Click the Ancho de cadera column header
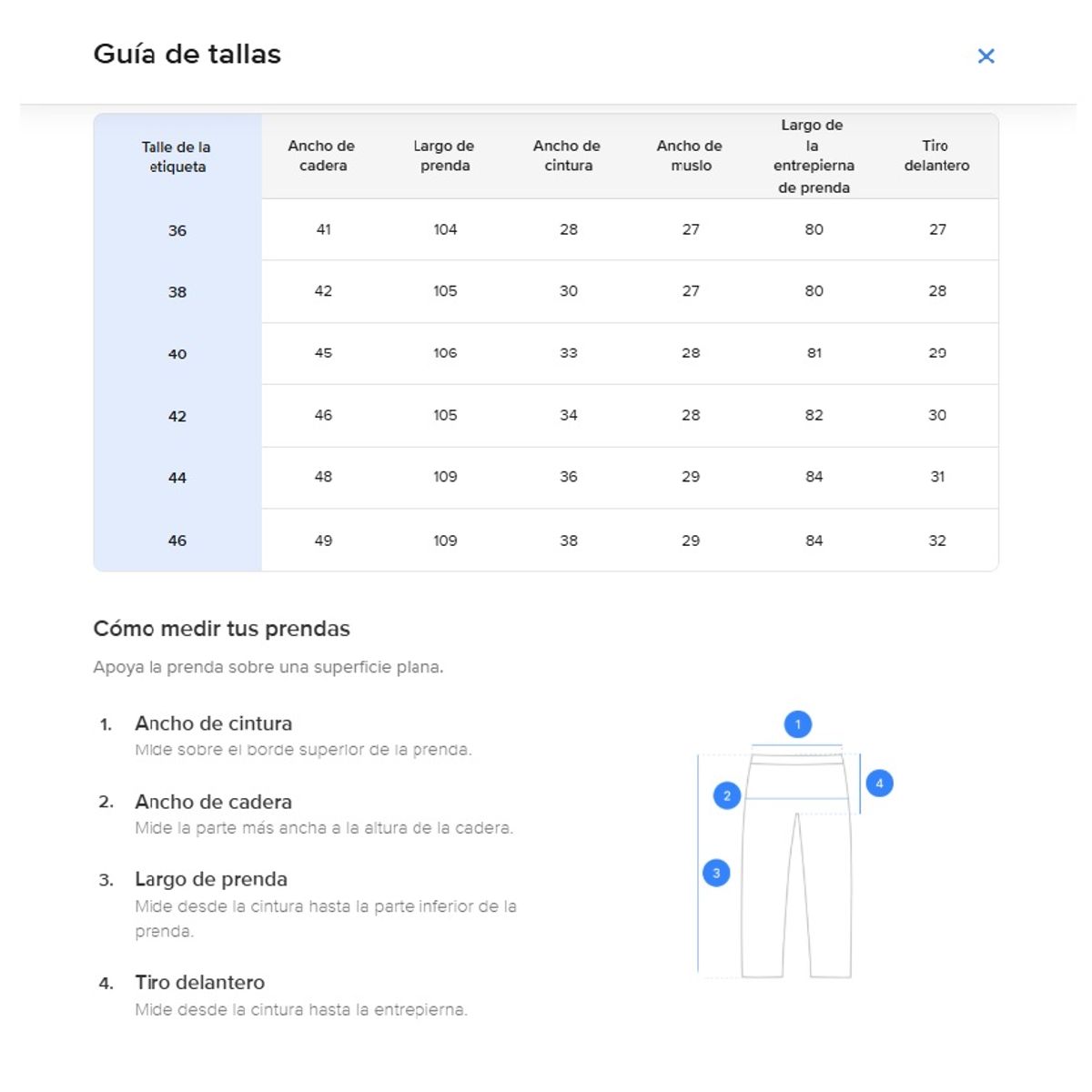 [x=322, y=156]
